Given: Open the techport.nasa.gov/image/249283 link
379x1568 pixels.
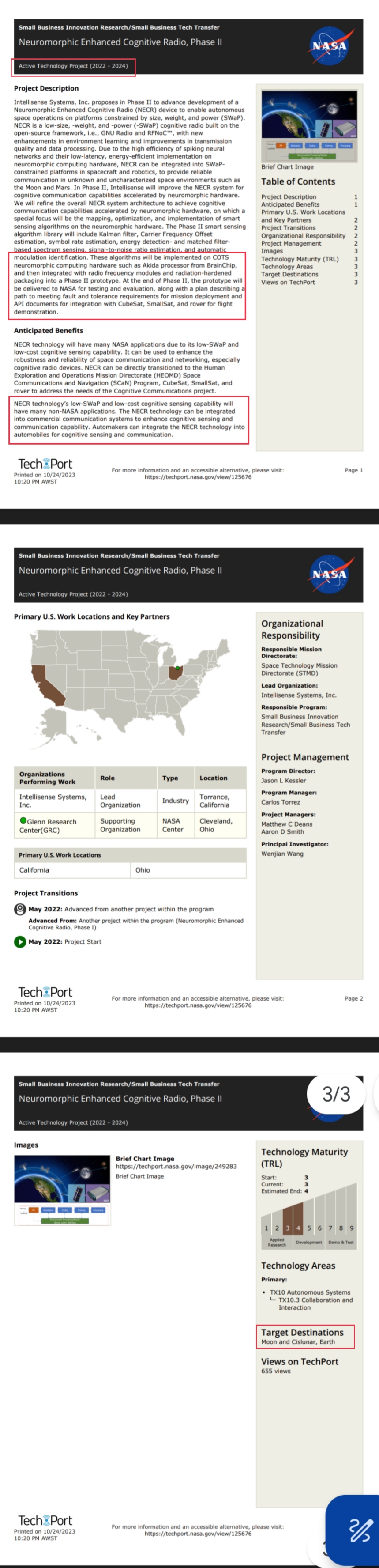Looking at the screenshot, I should 176,1166.
